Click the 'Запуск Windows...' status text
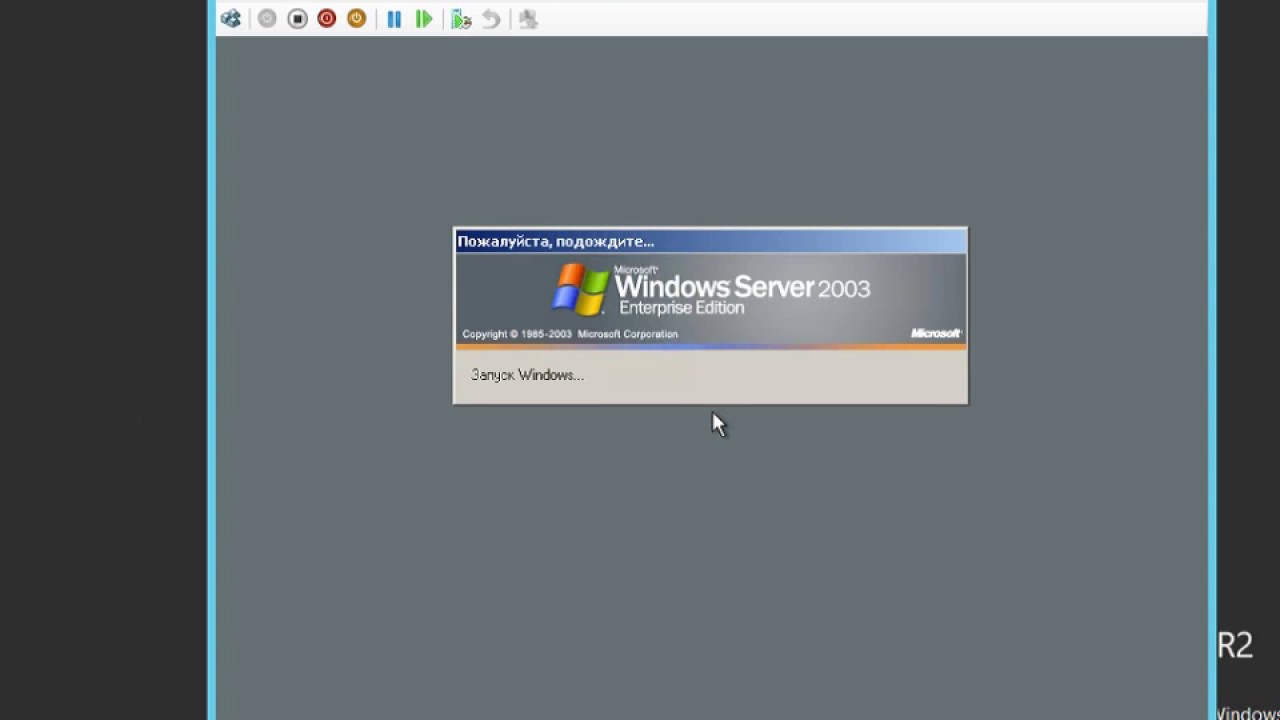 click(x=527, y=375)
